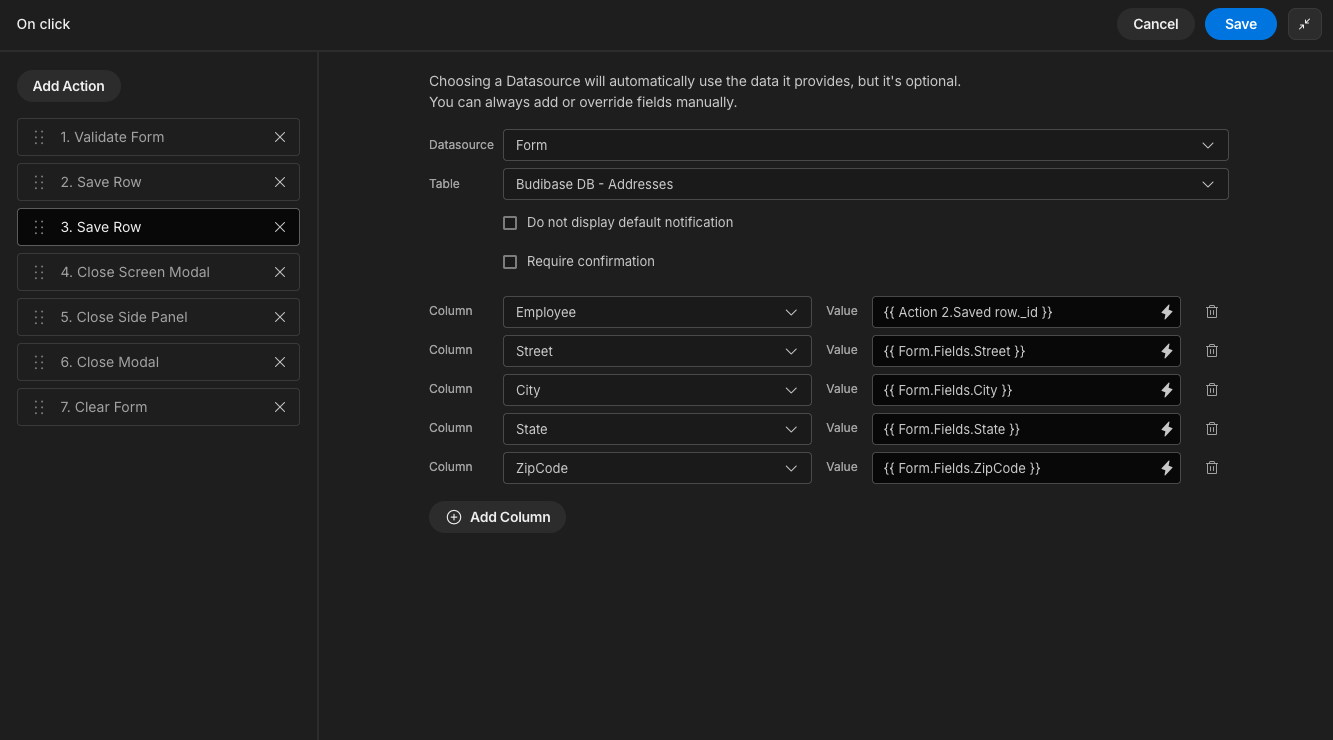Open bindings lightning icon for State value
Viewport: 1333px width, 740px height.
click(1166, 429)
